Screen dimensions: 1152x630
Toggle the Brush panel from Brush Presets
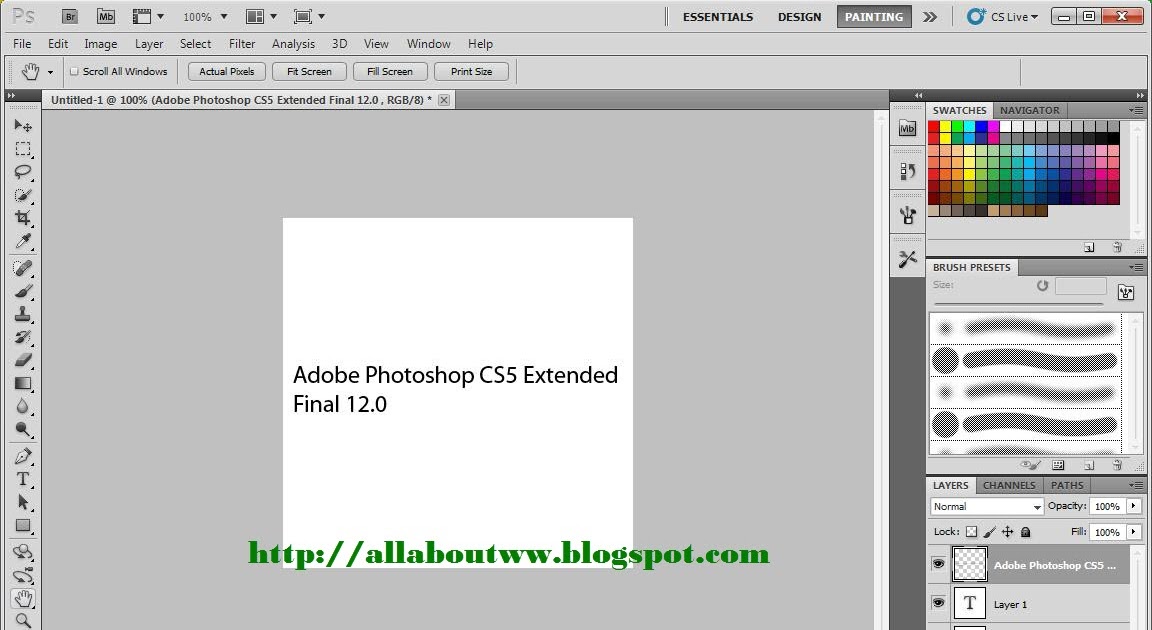point(1126,292)
